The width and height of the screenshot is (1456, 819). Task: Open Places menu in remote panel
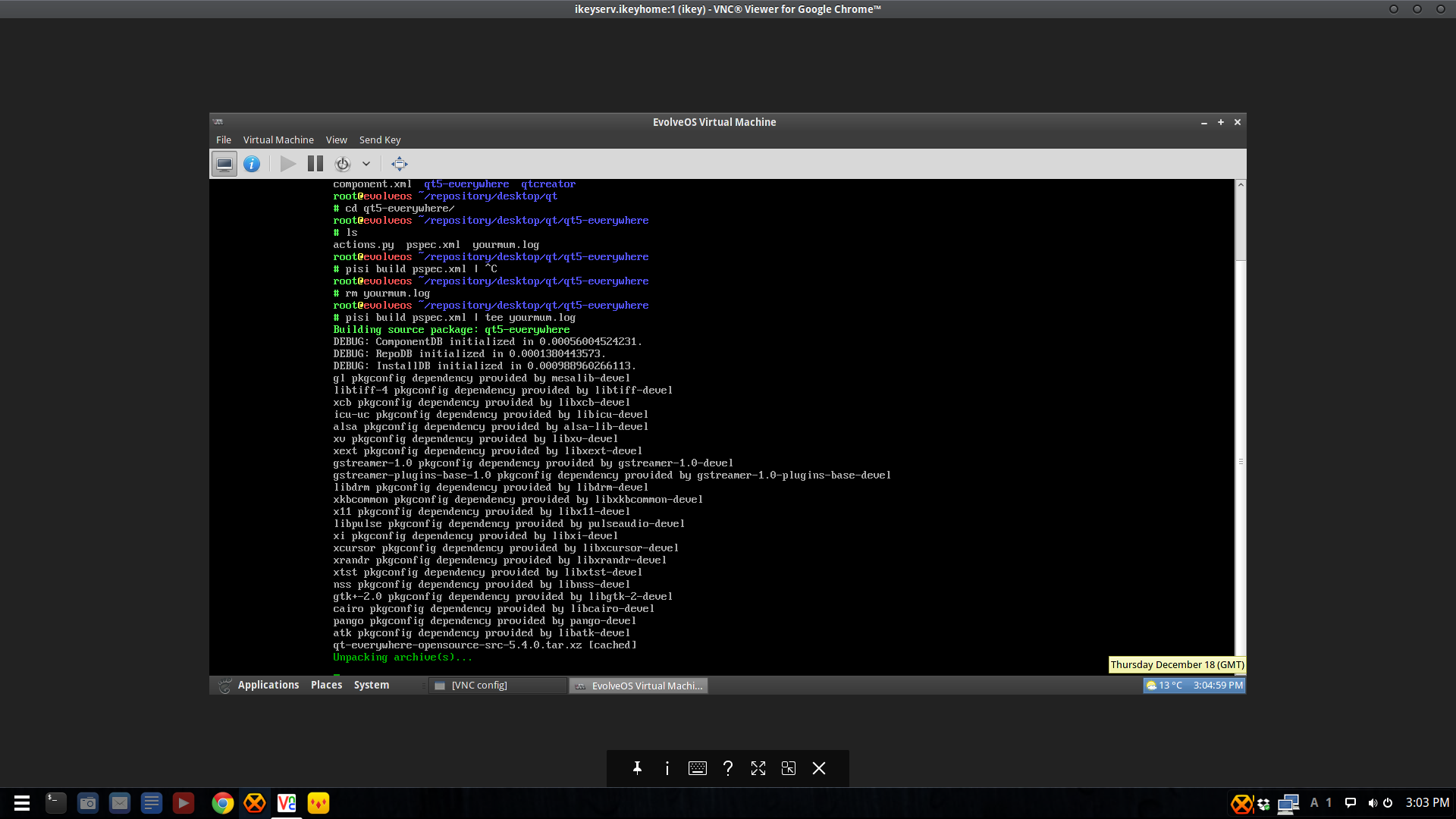pos(326,685)
